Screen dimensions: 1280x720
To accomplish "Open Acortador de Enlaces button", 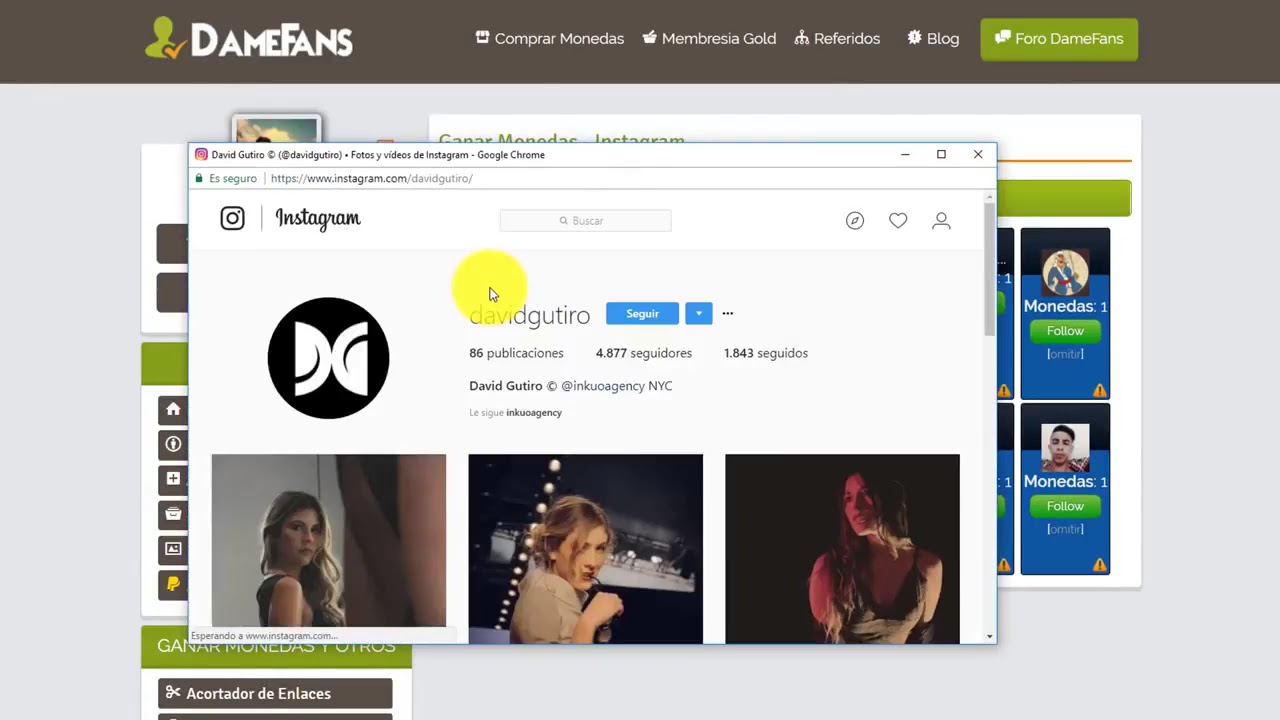I will (x=275, y=693).
